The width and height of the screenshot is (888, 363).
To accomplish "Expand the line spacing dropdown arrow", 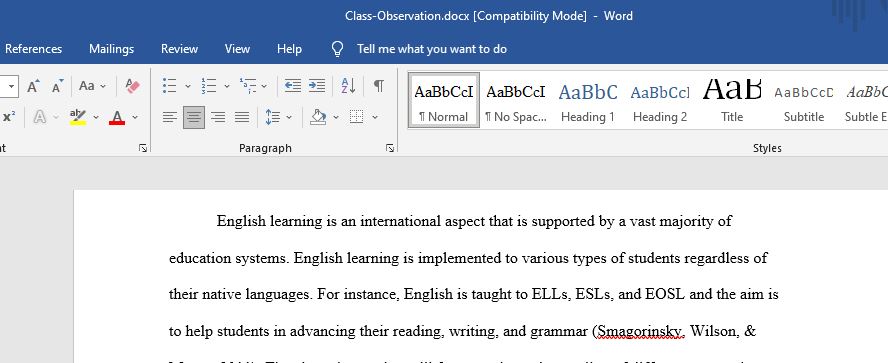I will click(289, 117).
